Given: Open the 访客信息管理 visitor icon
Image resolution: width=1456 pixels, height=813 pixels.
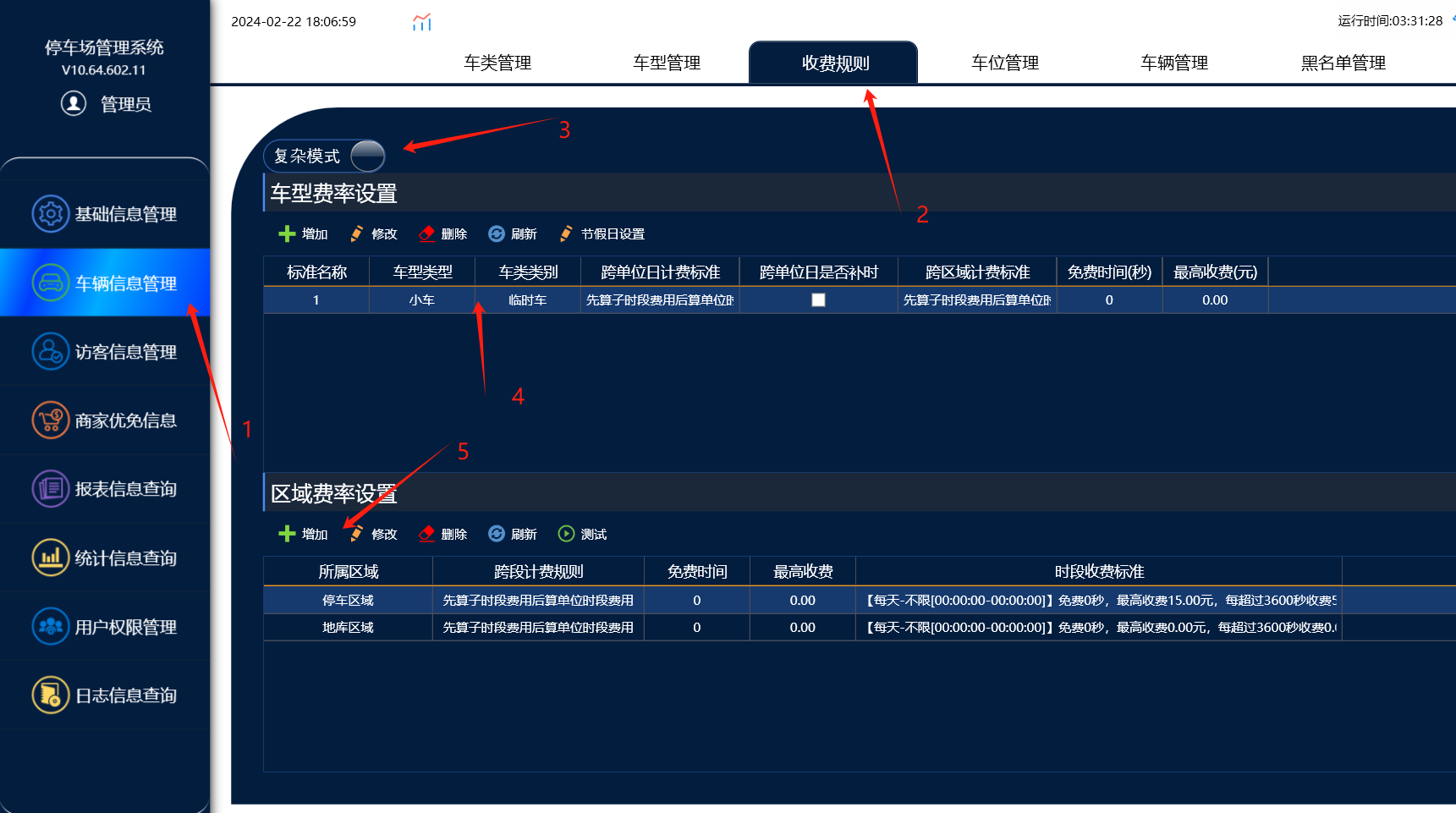Looking at the screenshot, I should tap(50, 351).
